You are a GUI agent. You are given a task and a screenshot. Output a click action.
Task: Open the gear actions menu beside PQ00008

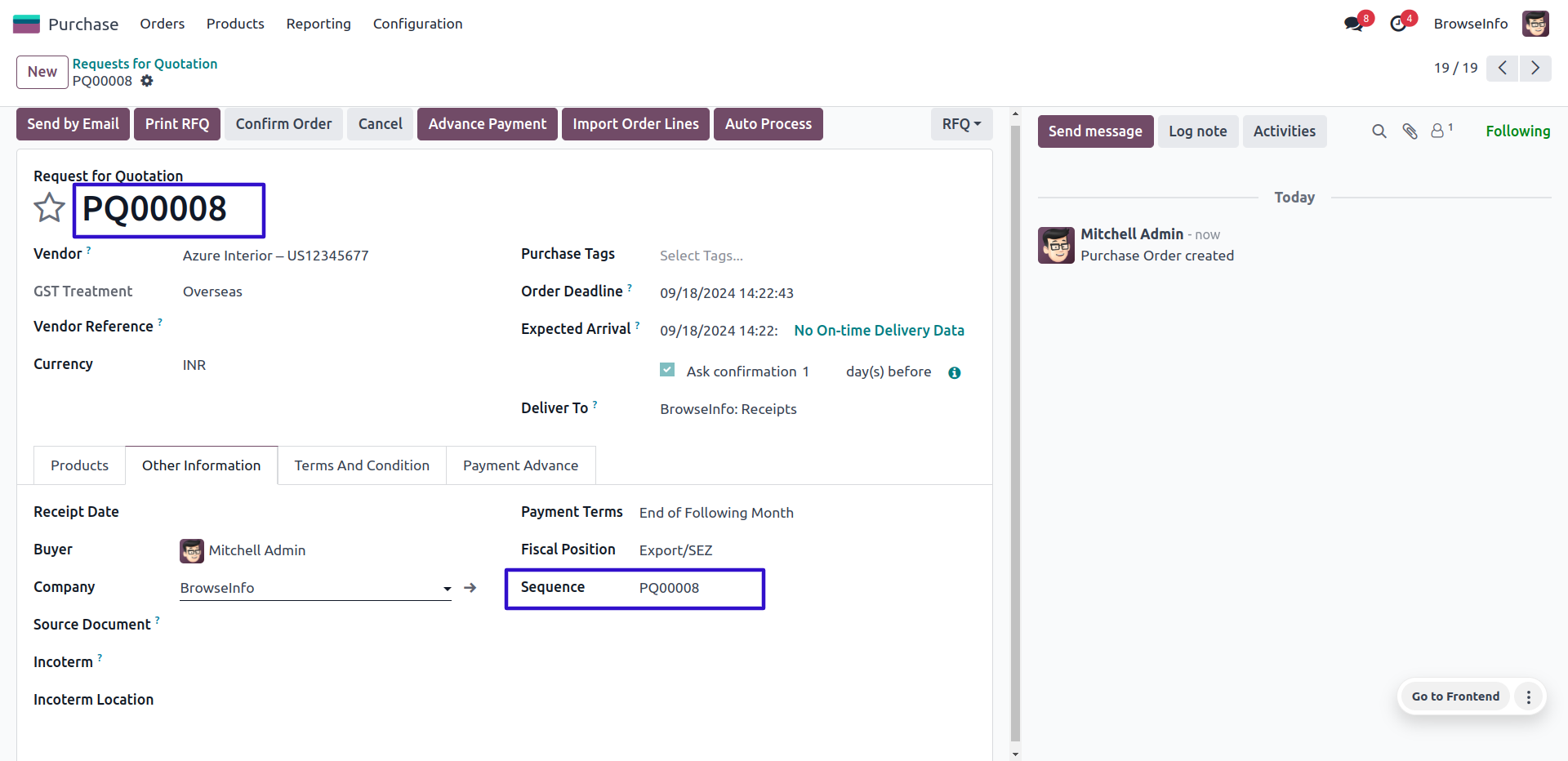pos(147,81)
